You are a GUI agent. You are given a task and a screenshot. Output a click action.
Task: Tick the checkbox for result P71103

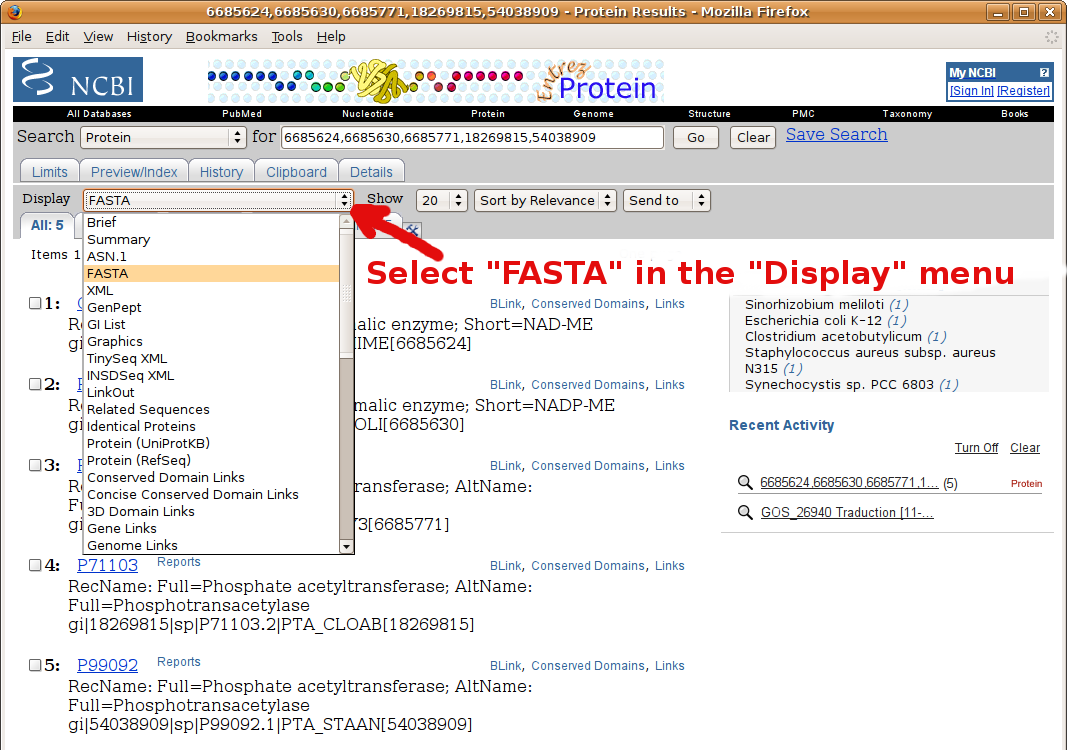click(x=35, y=565)
